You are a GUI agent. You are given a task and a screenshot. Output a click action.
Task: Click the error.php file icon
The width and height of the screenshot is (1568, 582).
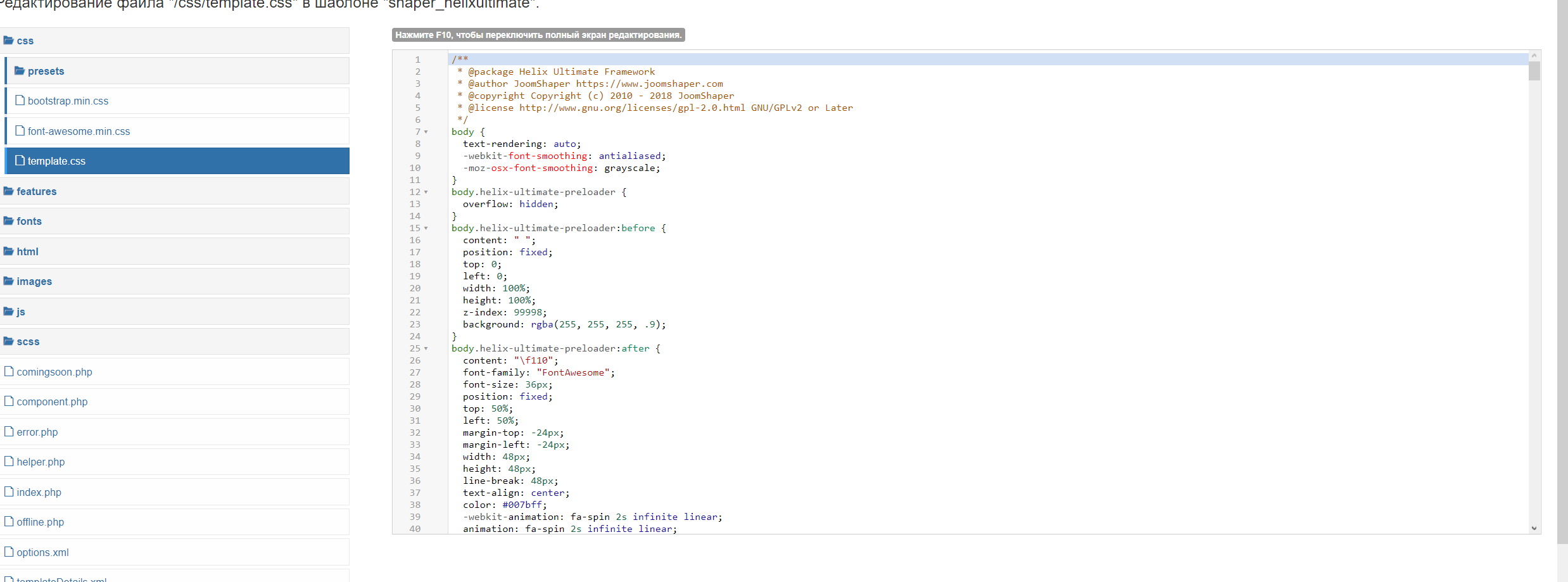point(9,432)
